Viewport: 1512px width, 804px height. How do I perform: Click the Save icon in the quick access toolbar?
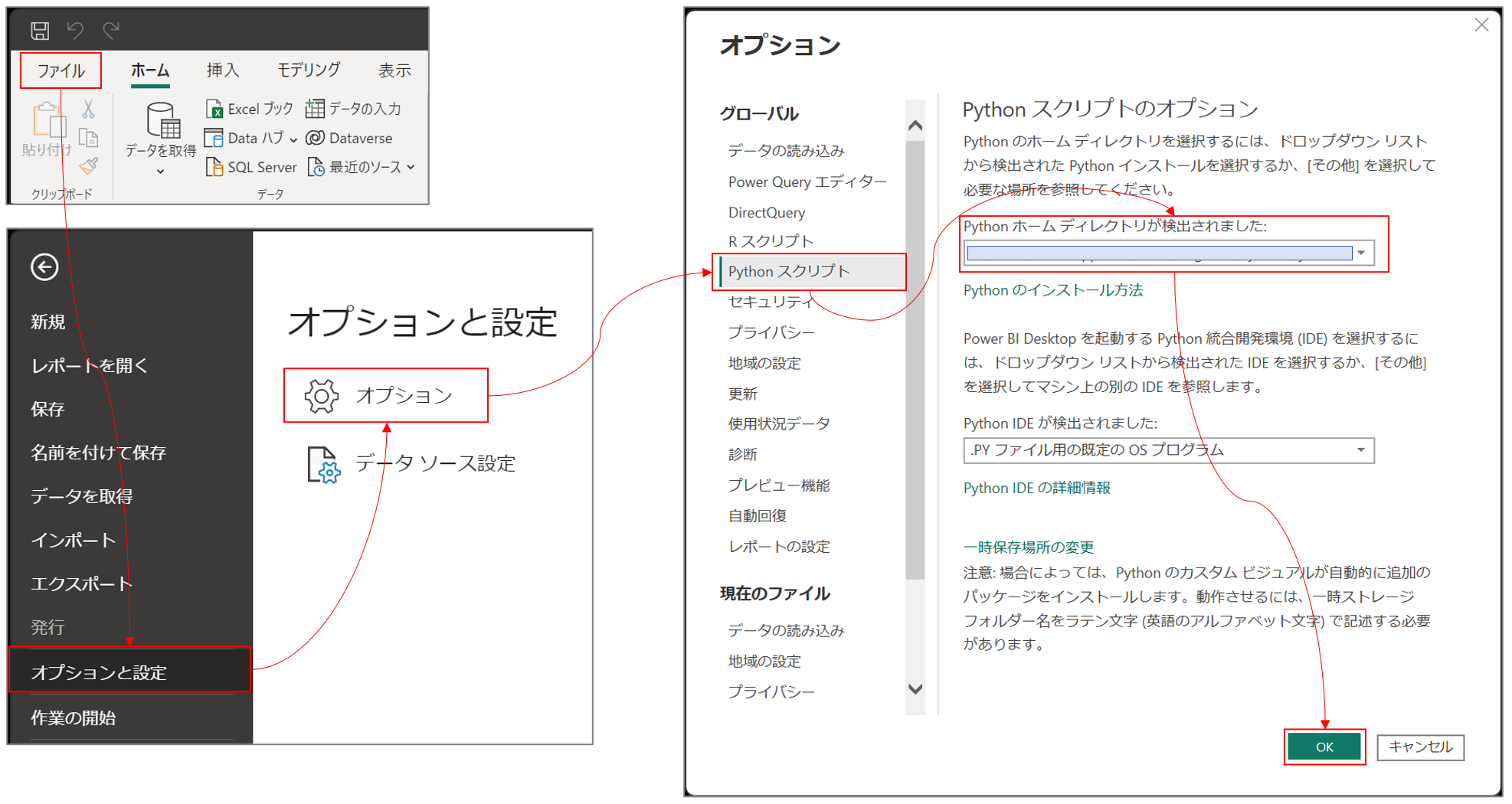[41, 30]
